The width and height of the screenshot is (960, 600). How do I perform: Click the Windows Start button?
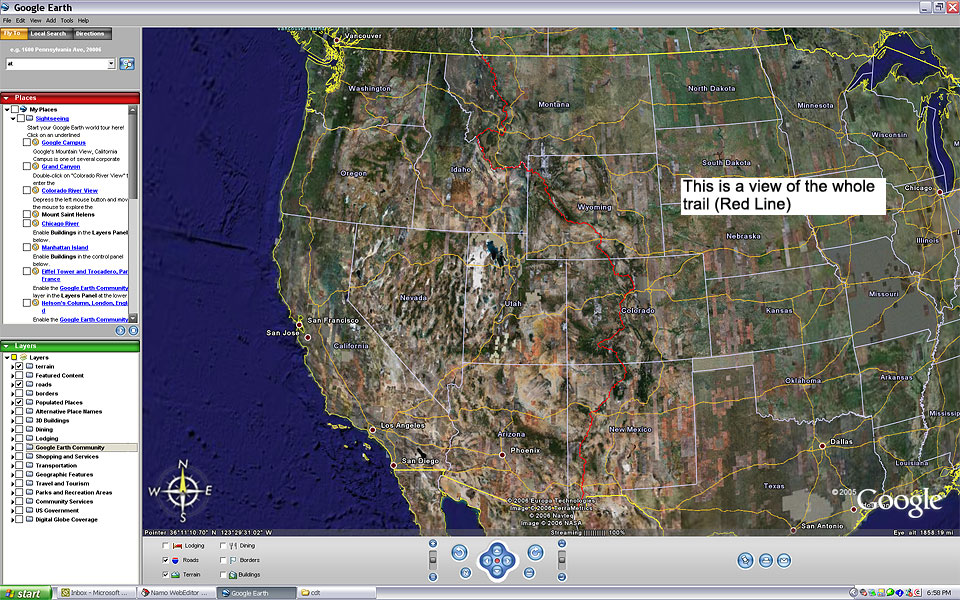tap(25, 593)
